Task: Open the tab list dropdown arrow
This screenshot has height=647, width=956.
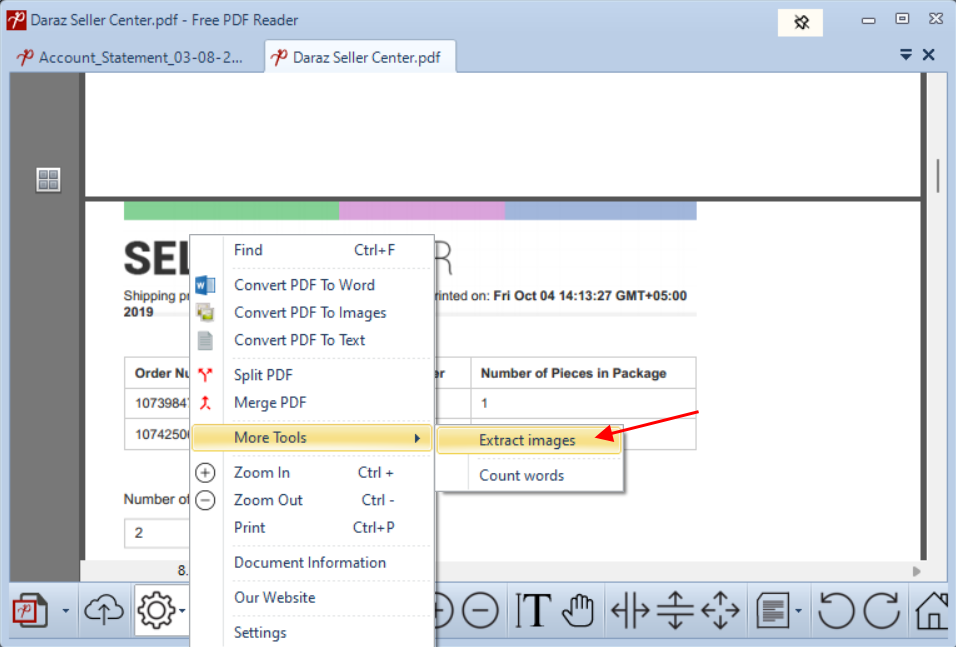Action: [x=906, y=55]
